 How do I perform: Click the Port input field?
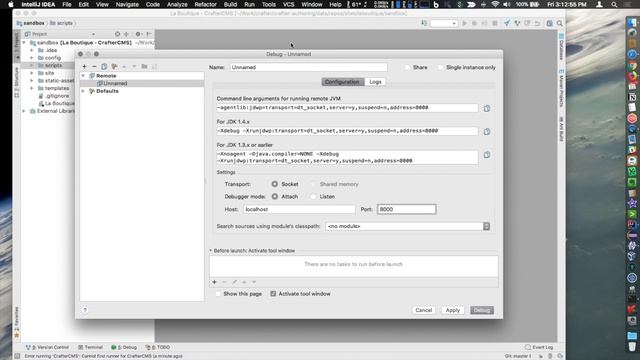click(x=407, y=209)
